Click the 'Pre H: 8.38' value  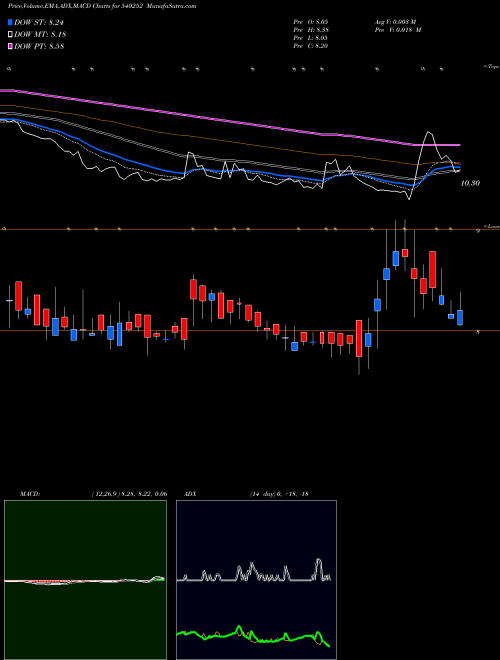[x=311, y=30]
